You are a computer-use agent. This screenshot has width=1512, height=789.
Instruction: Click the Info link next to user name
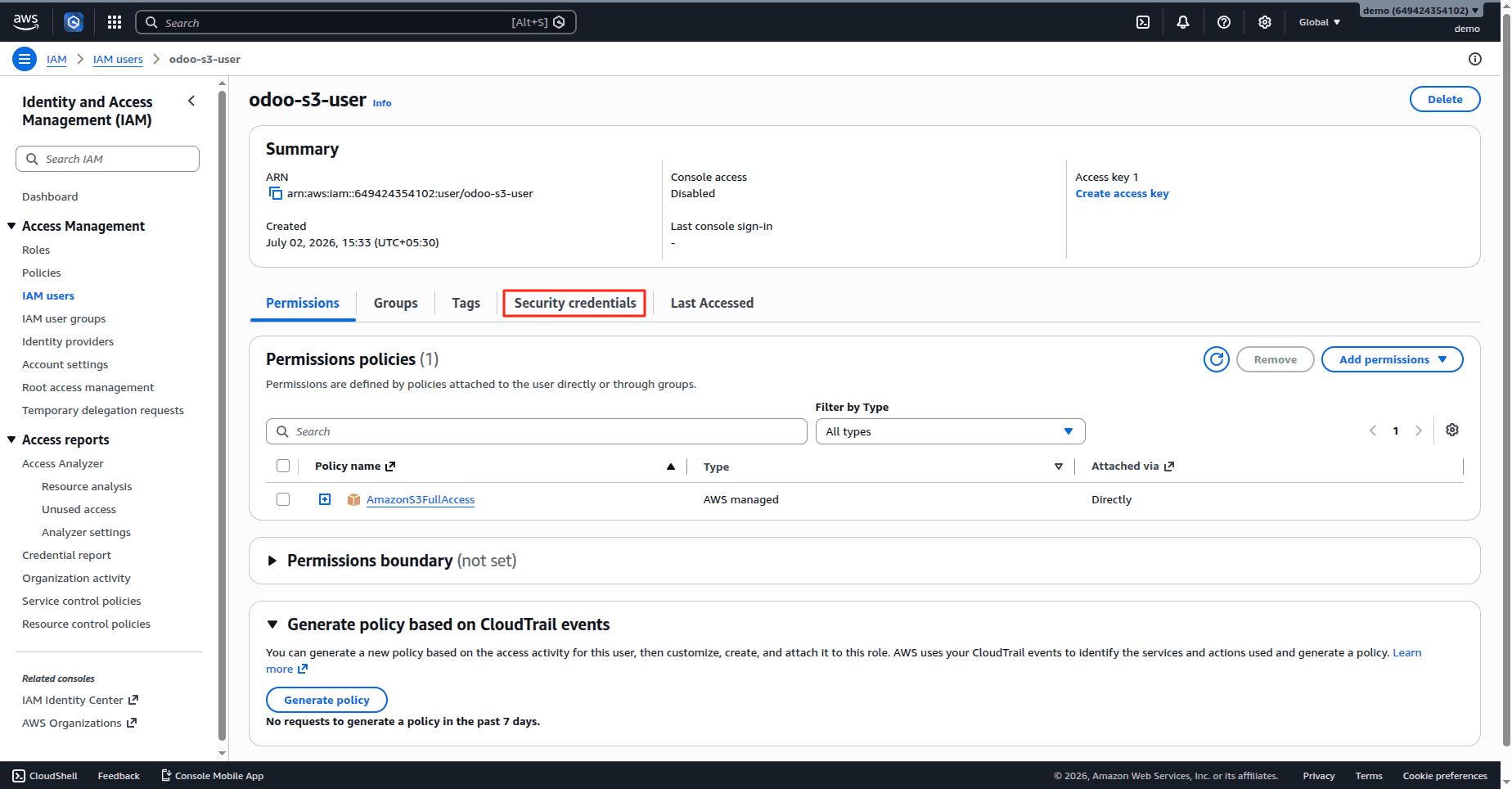click(382, 103)
